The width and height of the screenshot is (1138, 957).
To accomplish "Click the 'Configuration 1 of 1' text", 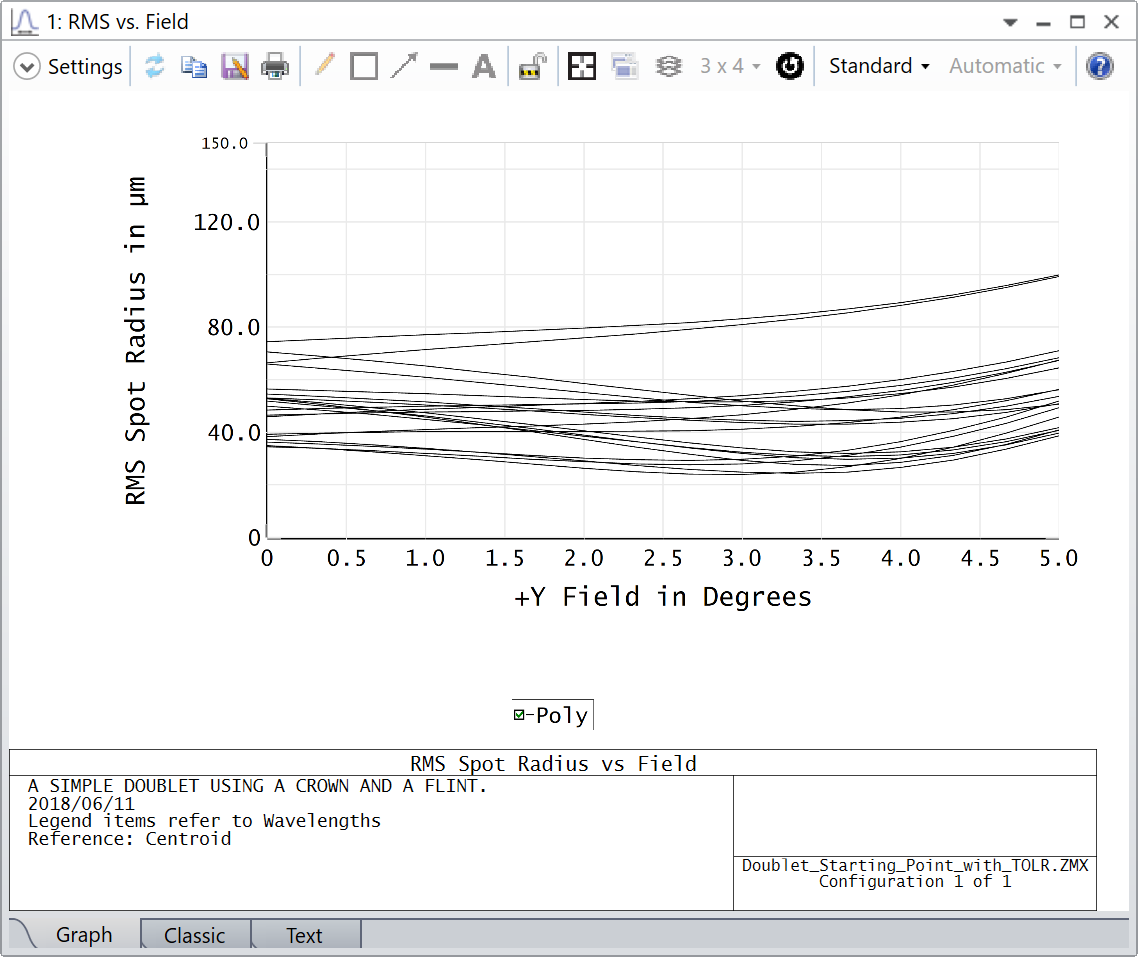I will (x=914, y=882).
